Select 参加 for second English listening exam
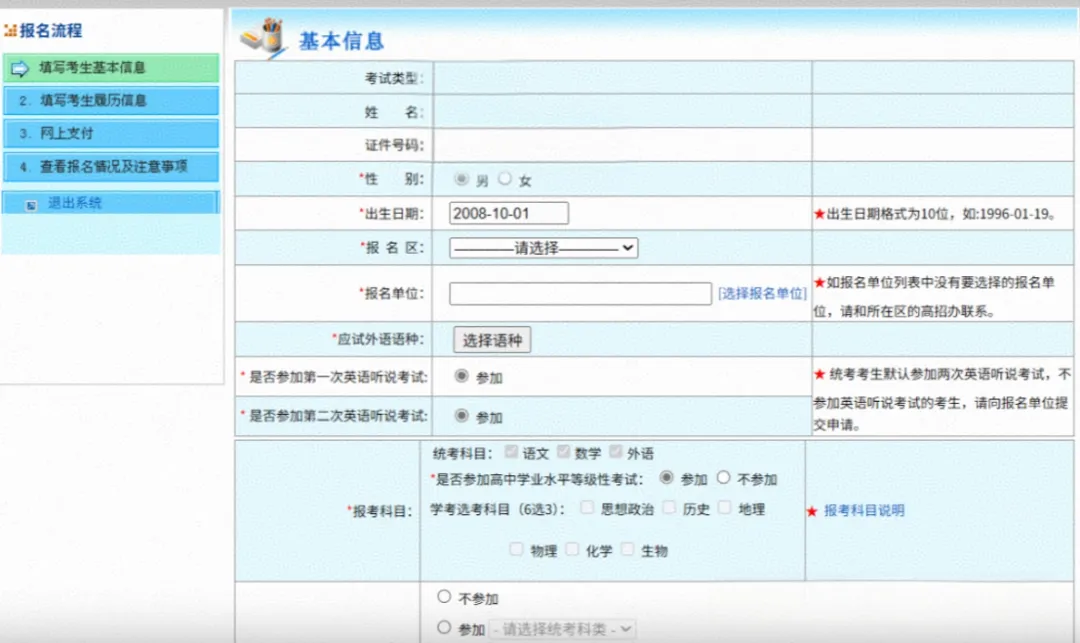The image size is (1080, 643). click(x=461, y=416)
